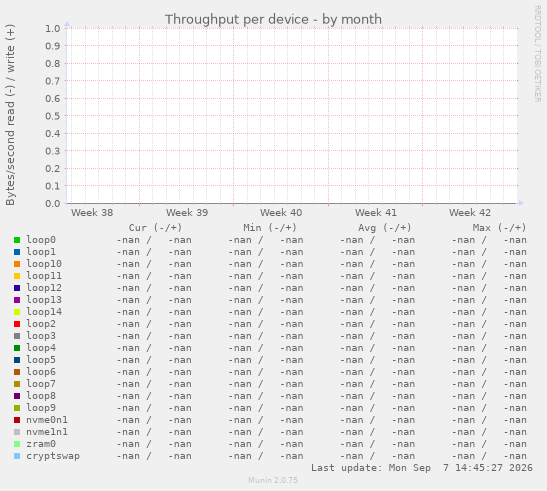
Task: Select the loop10 device label
Action: coord(44,264)
